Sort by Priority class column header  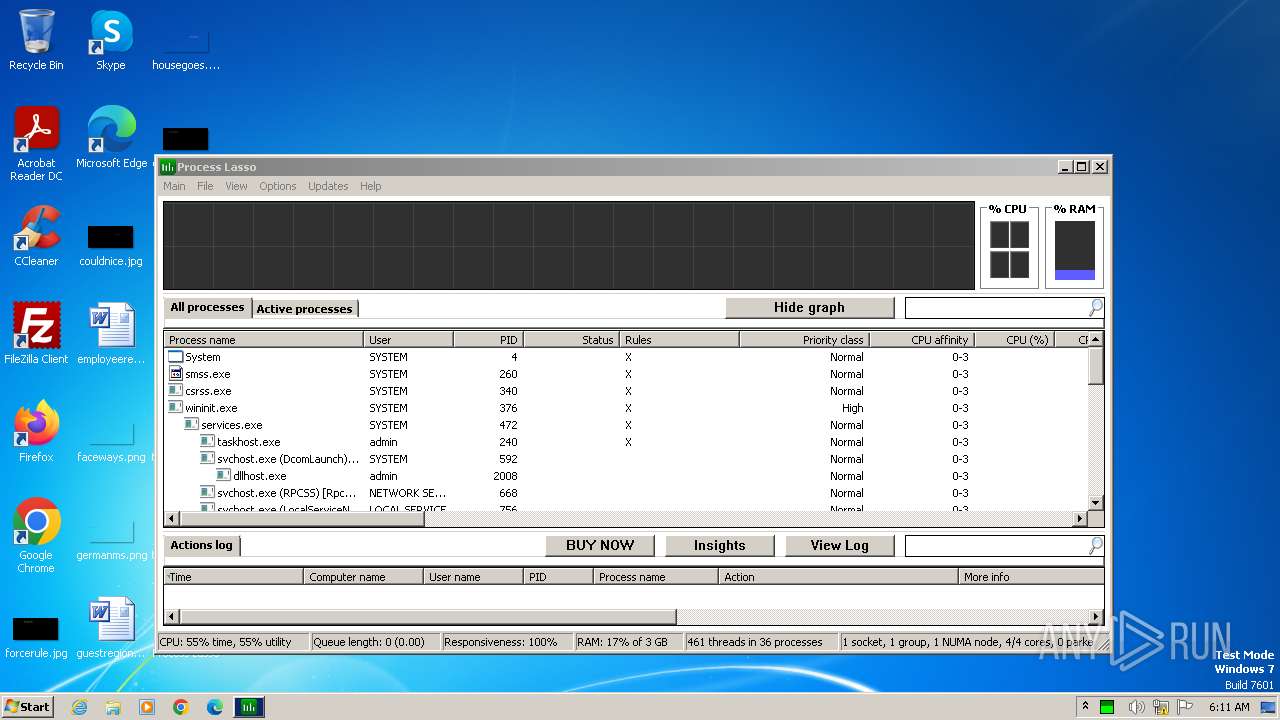(803, 340)
